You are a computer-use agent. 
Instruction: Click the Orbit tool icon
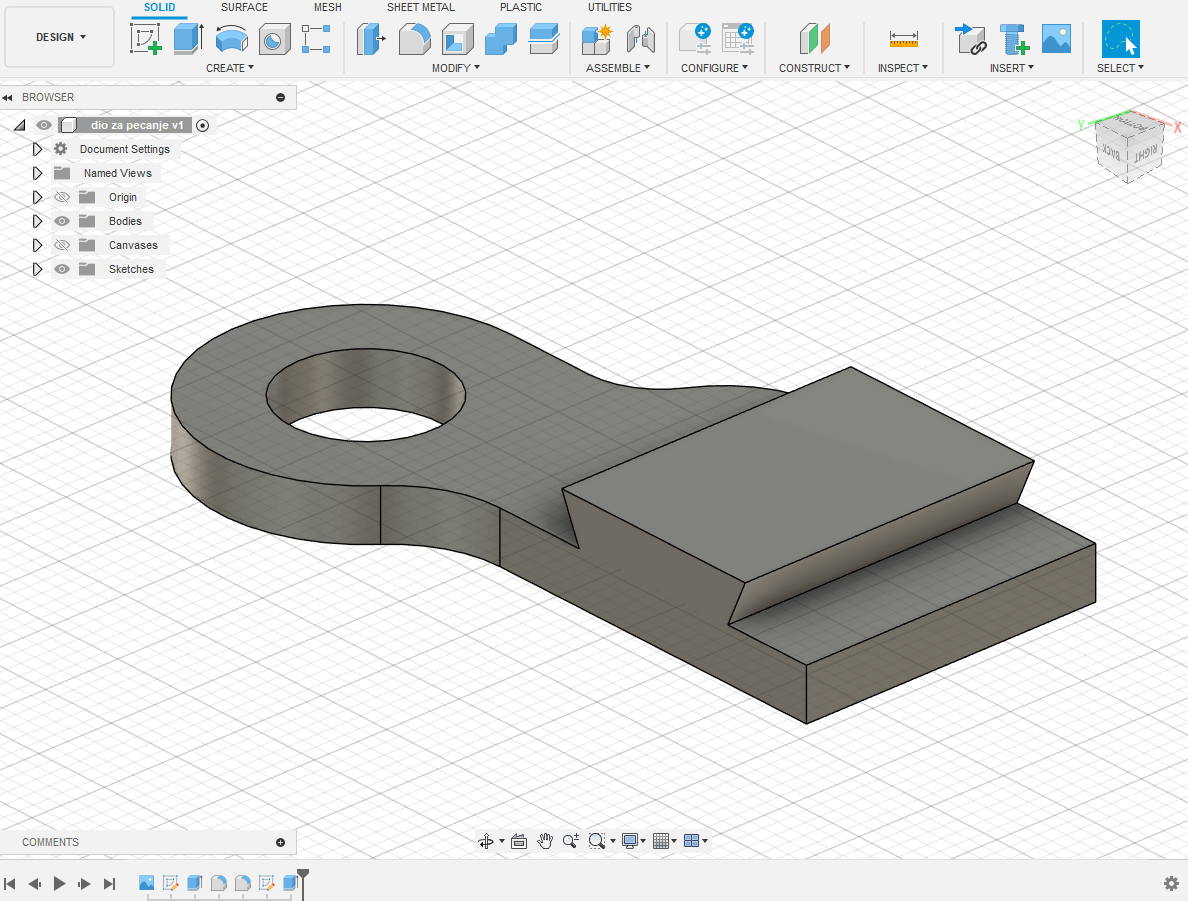pos(486,841)
